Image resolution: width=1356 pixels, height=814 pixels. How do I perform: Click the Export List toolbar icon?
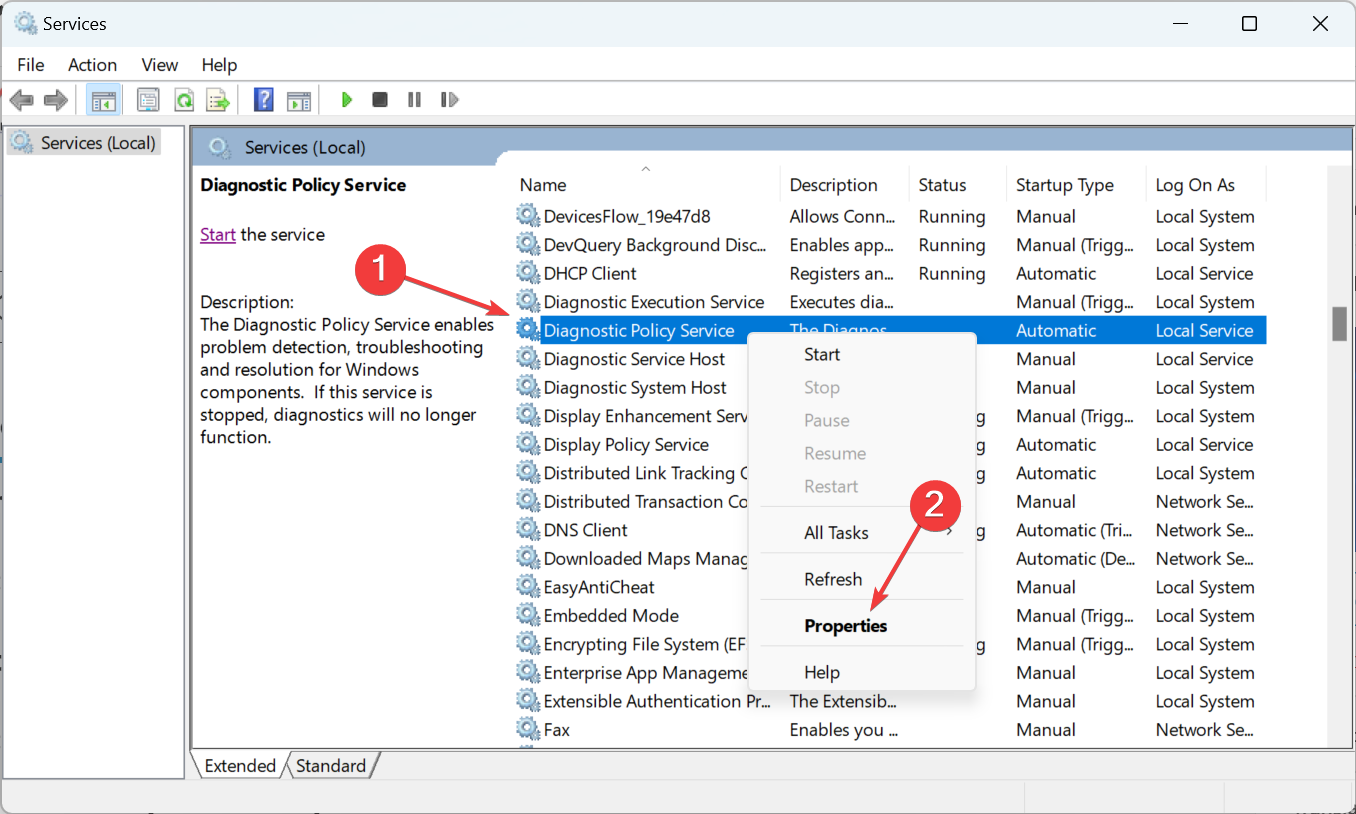point(218,100)
